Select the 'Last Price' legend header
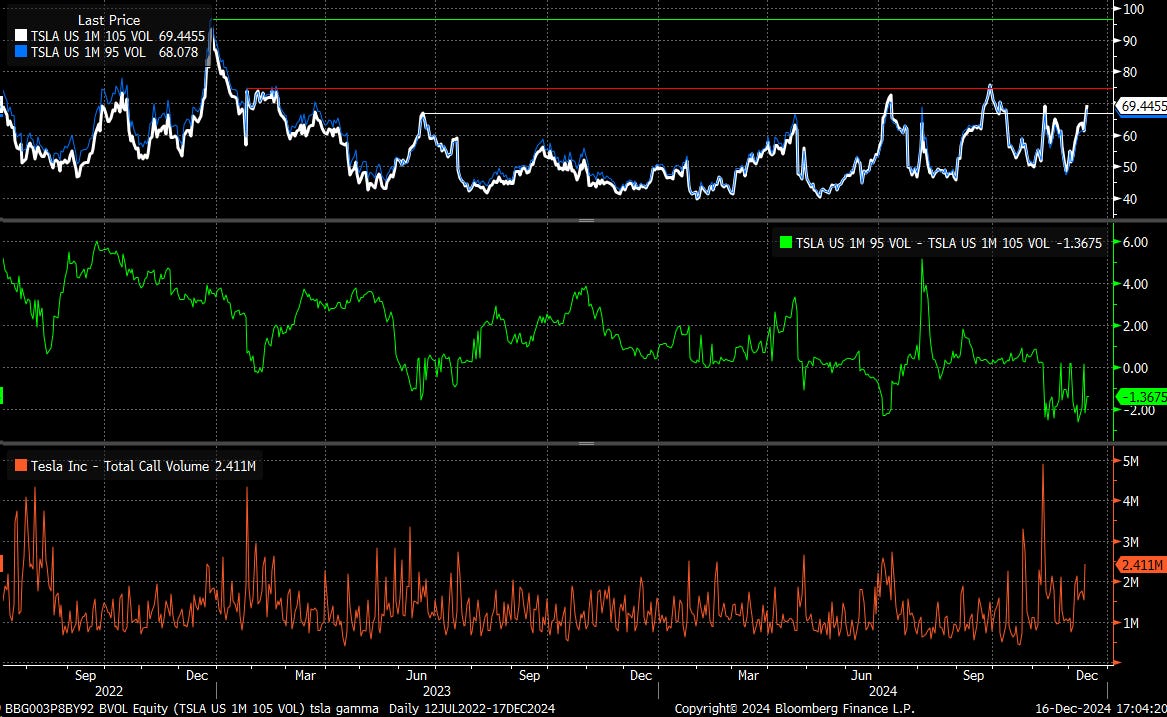This screenshot has height=717, width=1167. [109, 20]
